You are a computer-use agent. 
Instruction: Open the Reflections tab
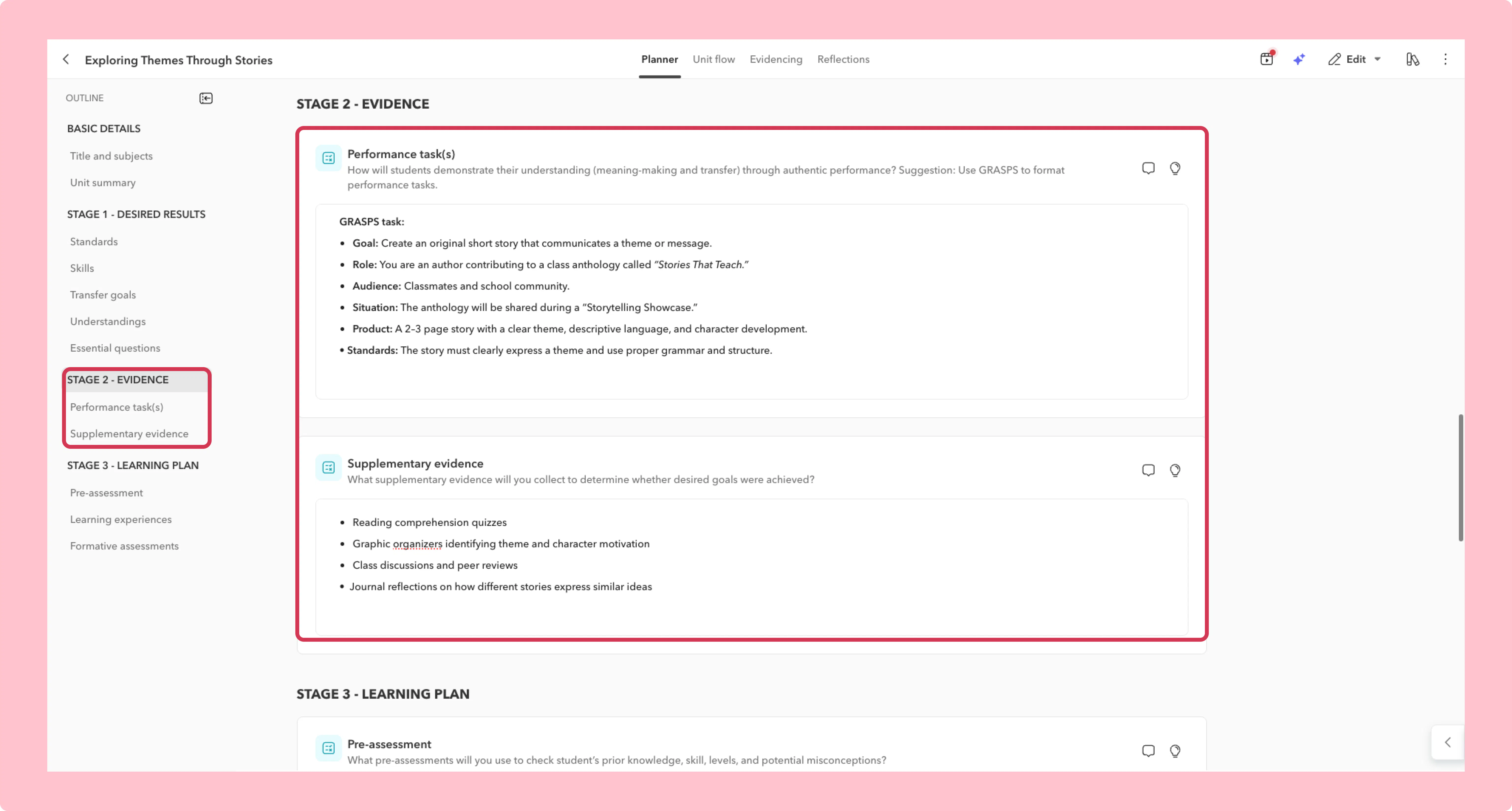click(x=843, y=59)
